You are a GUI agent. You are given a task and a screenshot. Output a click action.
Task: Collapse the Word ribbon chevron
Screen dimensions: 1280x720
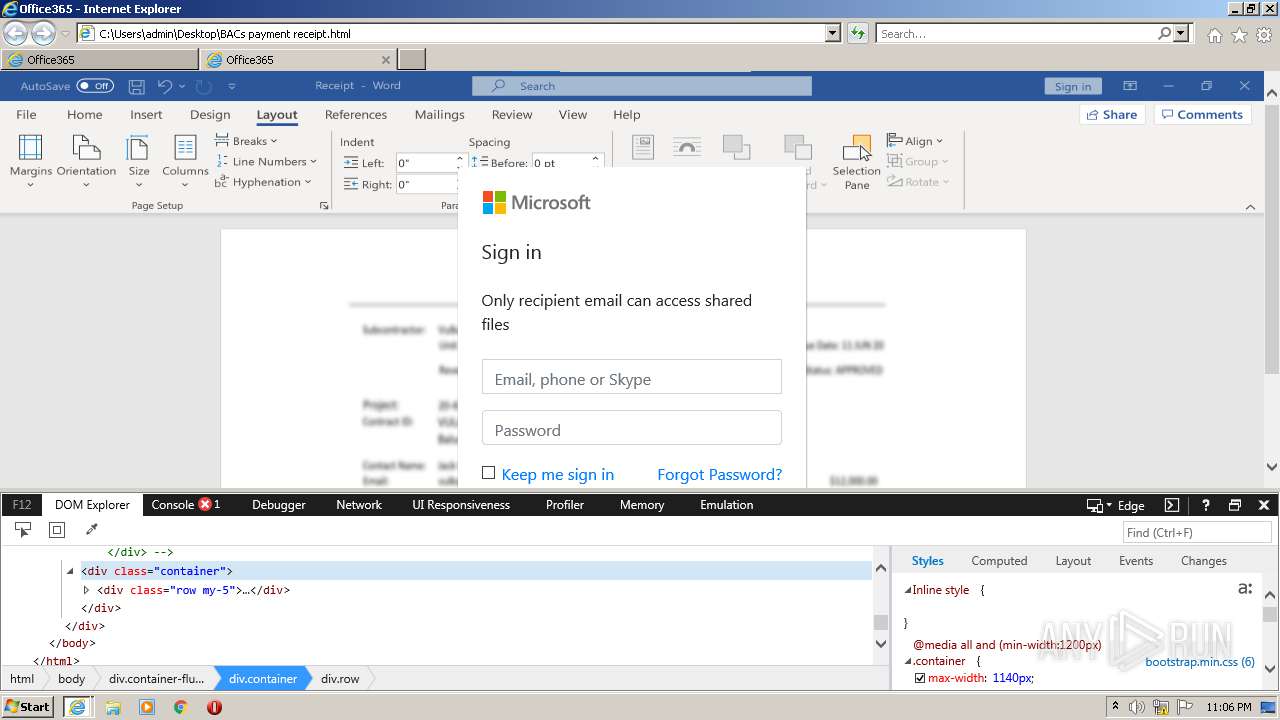(1250, 207)
